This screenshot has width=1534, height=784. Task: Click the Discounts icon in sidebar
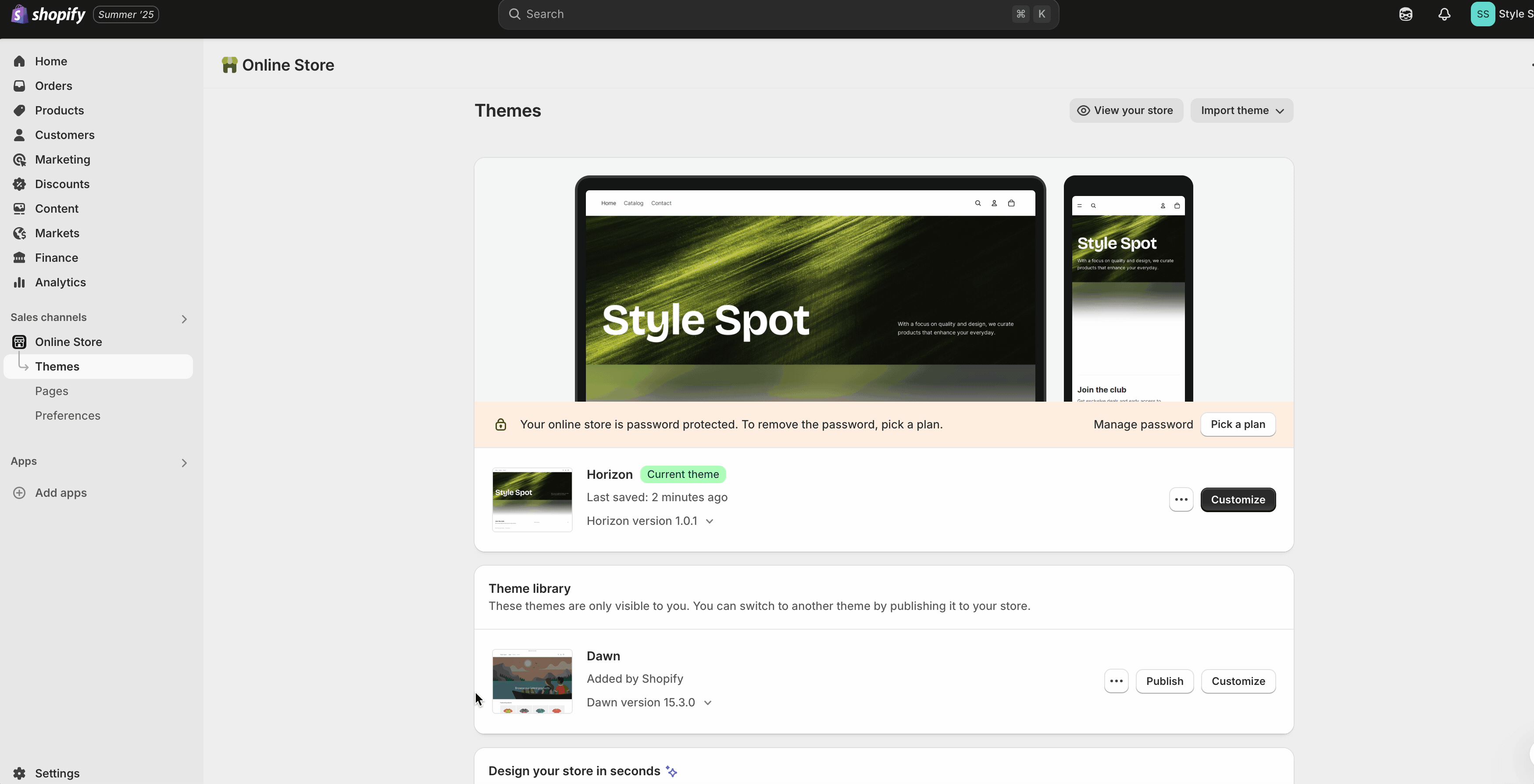click(20, 184)
